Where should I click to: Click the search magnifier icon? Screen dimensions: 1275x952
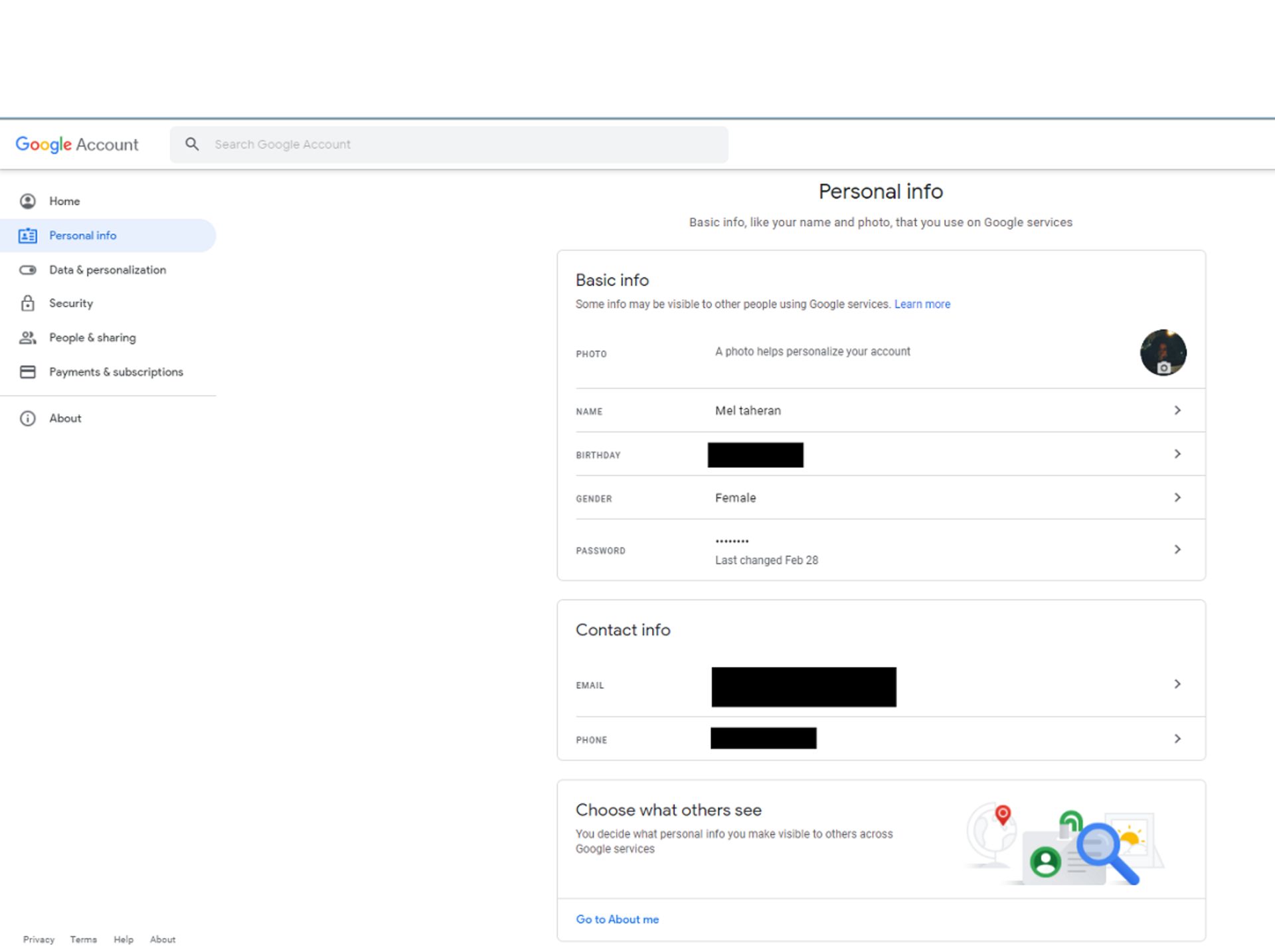[192, 144]
